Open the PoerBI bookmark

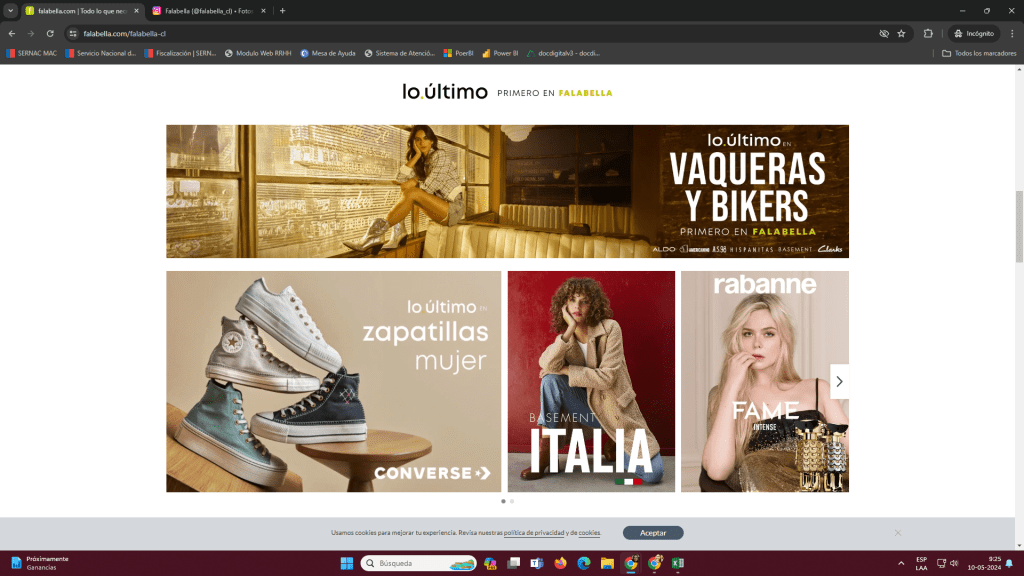point(458,54)
